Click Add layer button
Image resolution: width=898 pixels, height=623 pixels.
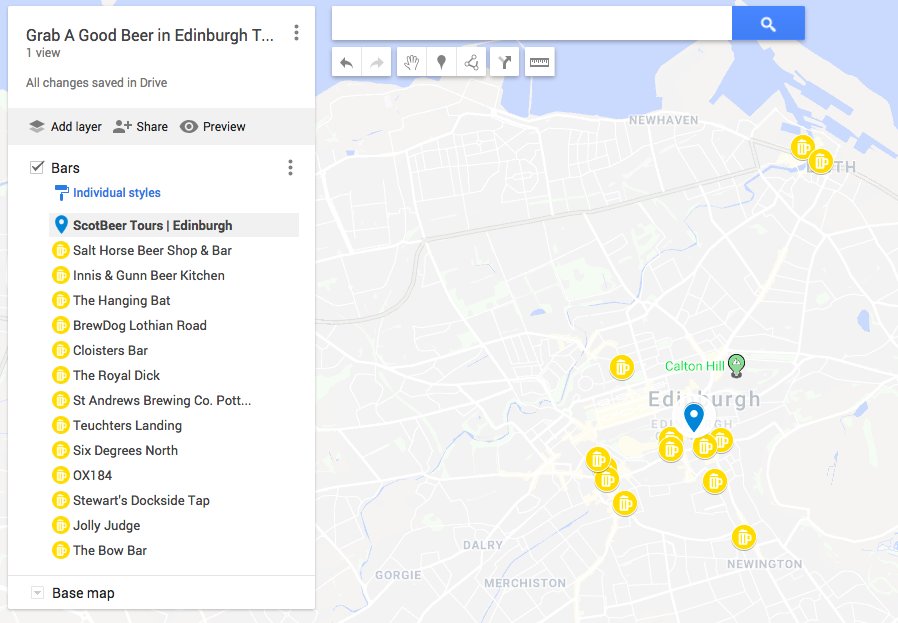pos(65,127)
